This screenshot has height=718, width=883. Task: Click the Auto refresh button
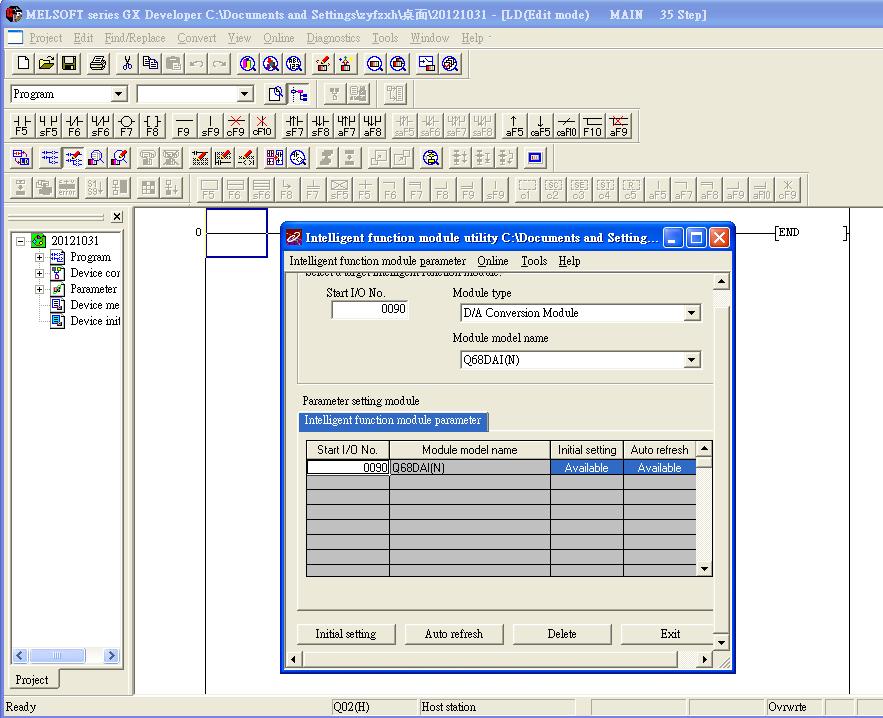tap(454, 634)
